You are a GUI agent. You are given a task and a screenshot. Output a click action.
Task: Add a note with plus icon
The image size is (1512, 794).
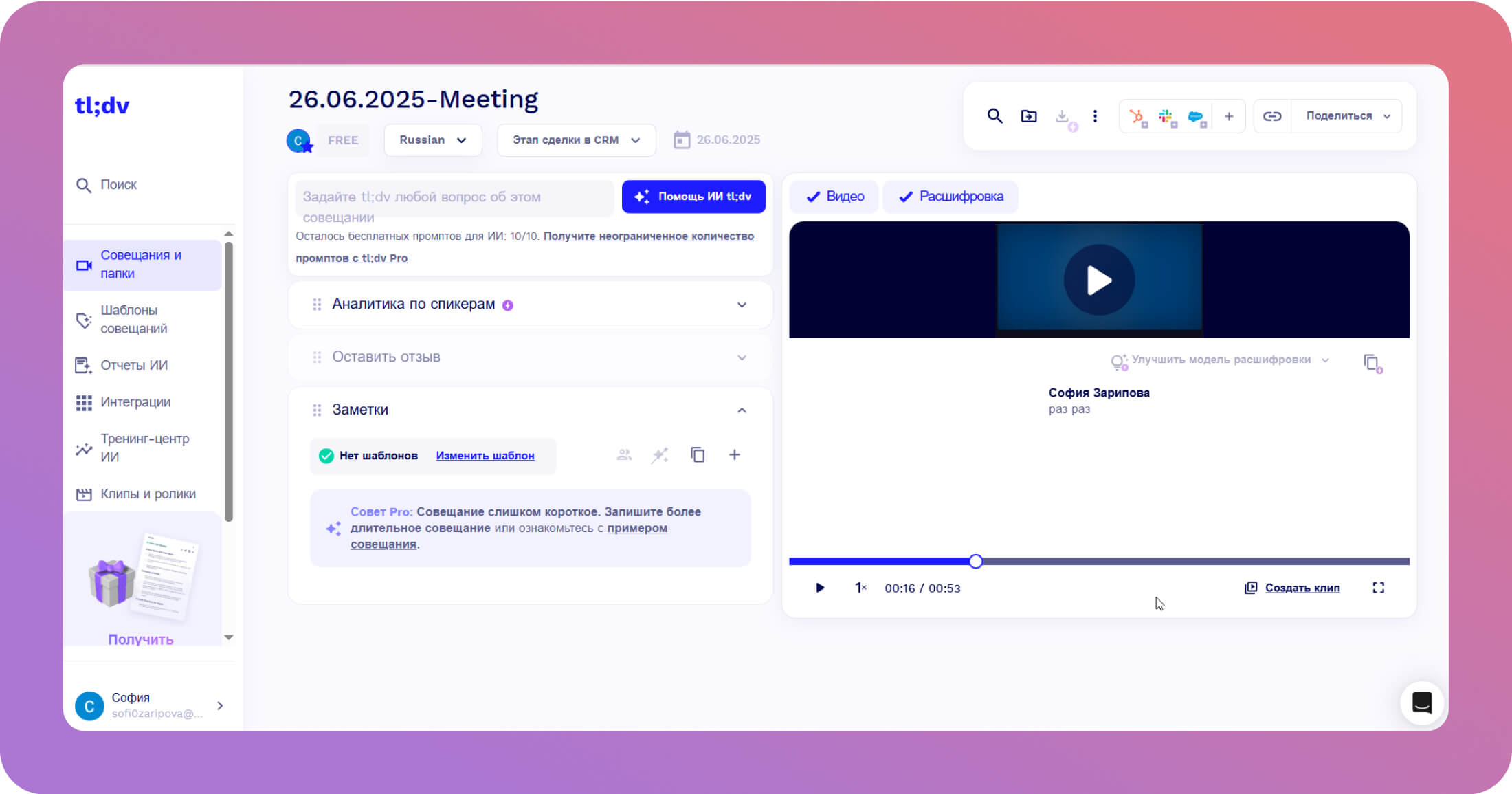click(735, 455)
